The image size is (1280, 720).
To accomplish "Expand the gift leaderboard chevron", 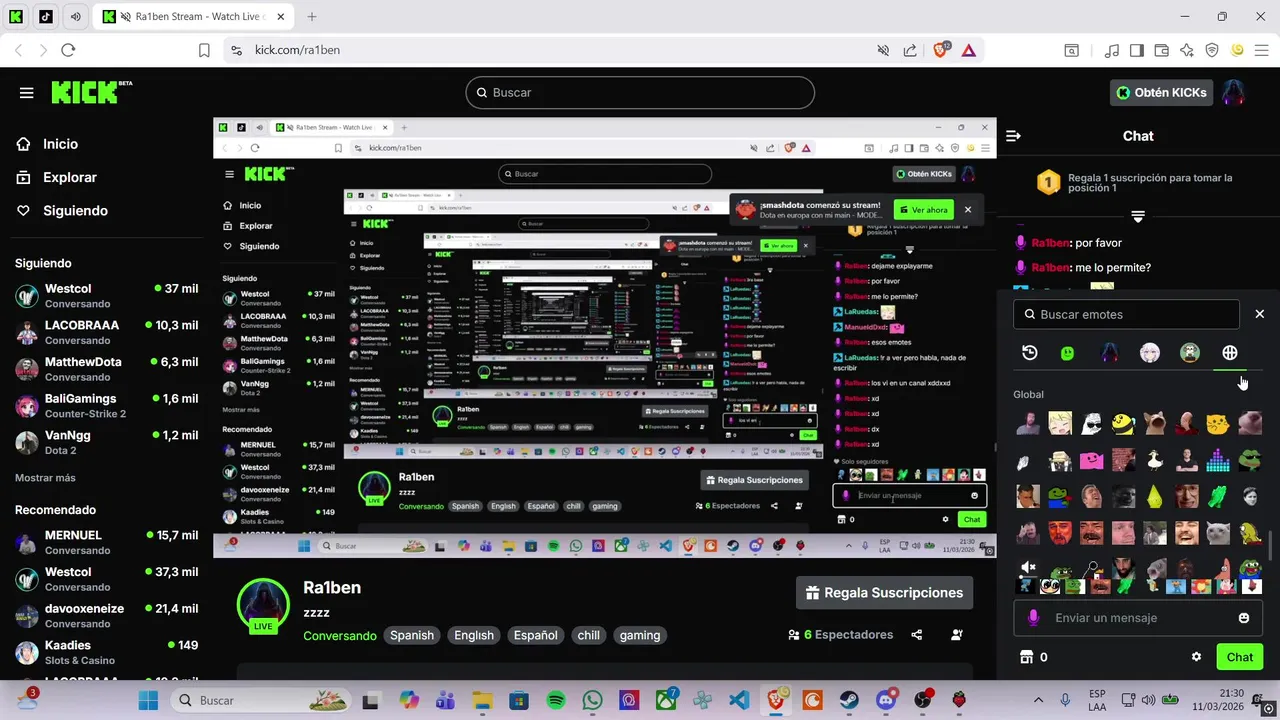I will (1138, 216).
